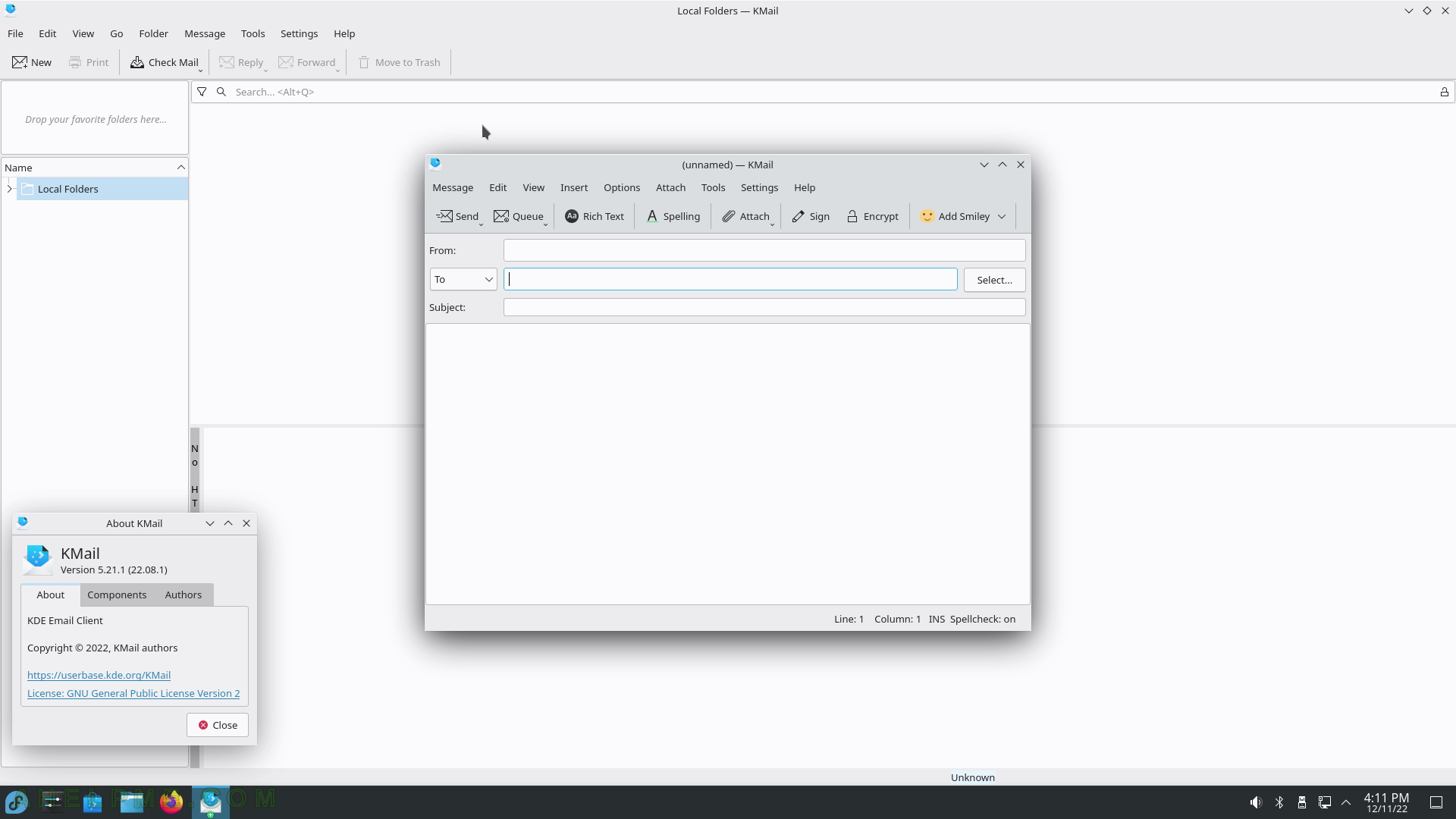Expand hidden system tray icons arrow
The width and height of the screenshot is (1456, 819).
(x=1347, y=802)
